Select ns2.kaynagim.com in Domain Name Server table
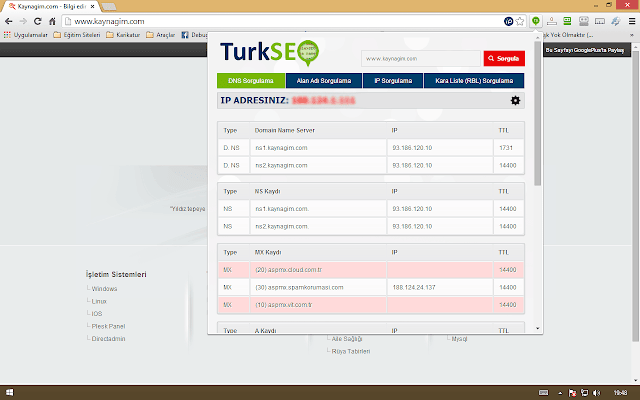Screen dimensions: 640x400 coord(281,165)
